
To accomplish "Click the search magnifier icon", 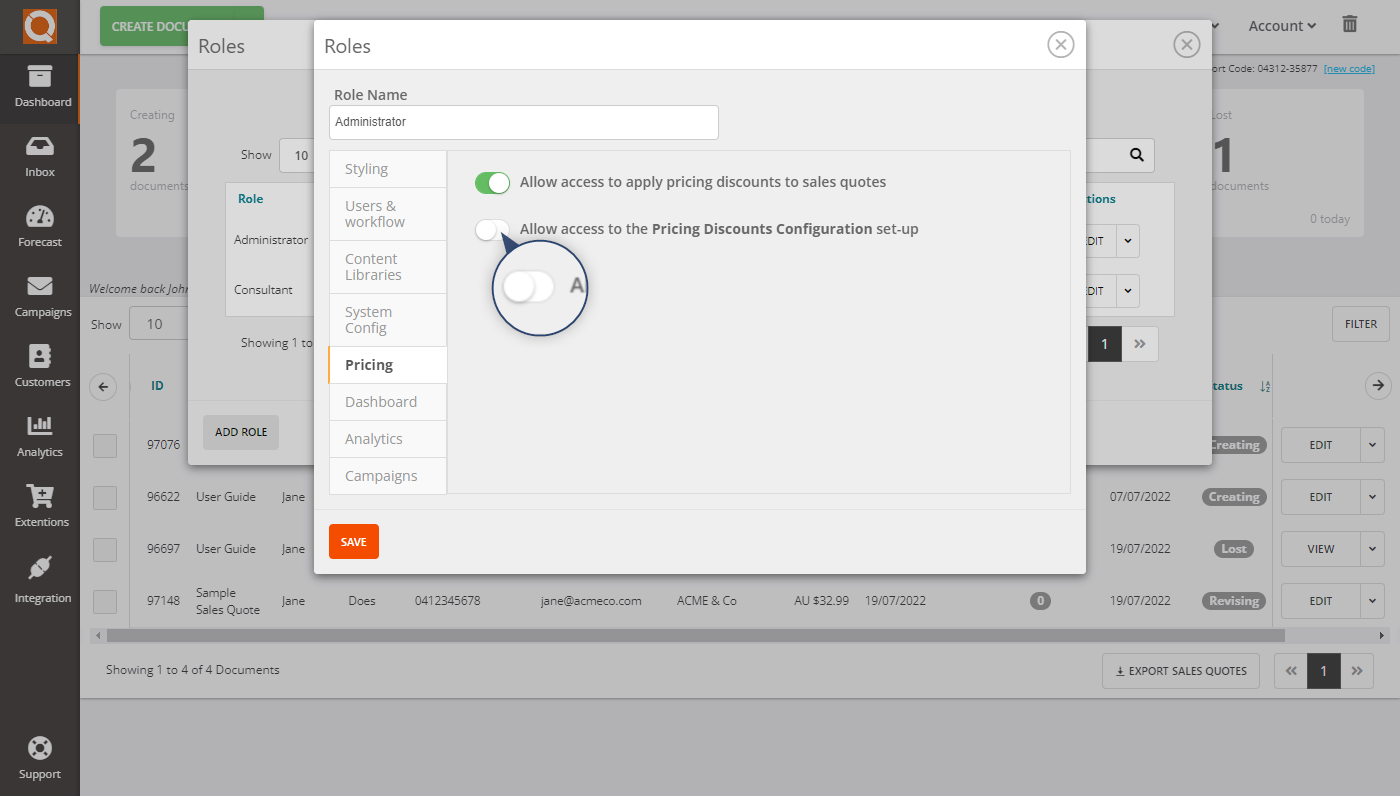I will click(x=1135, y=155).
